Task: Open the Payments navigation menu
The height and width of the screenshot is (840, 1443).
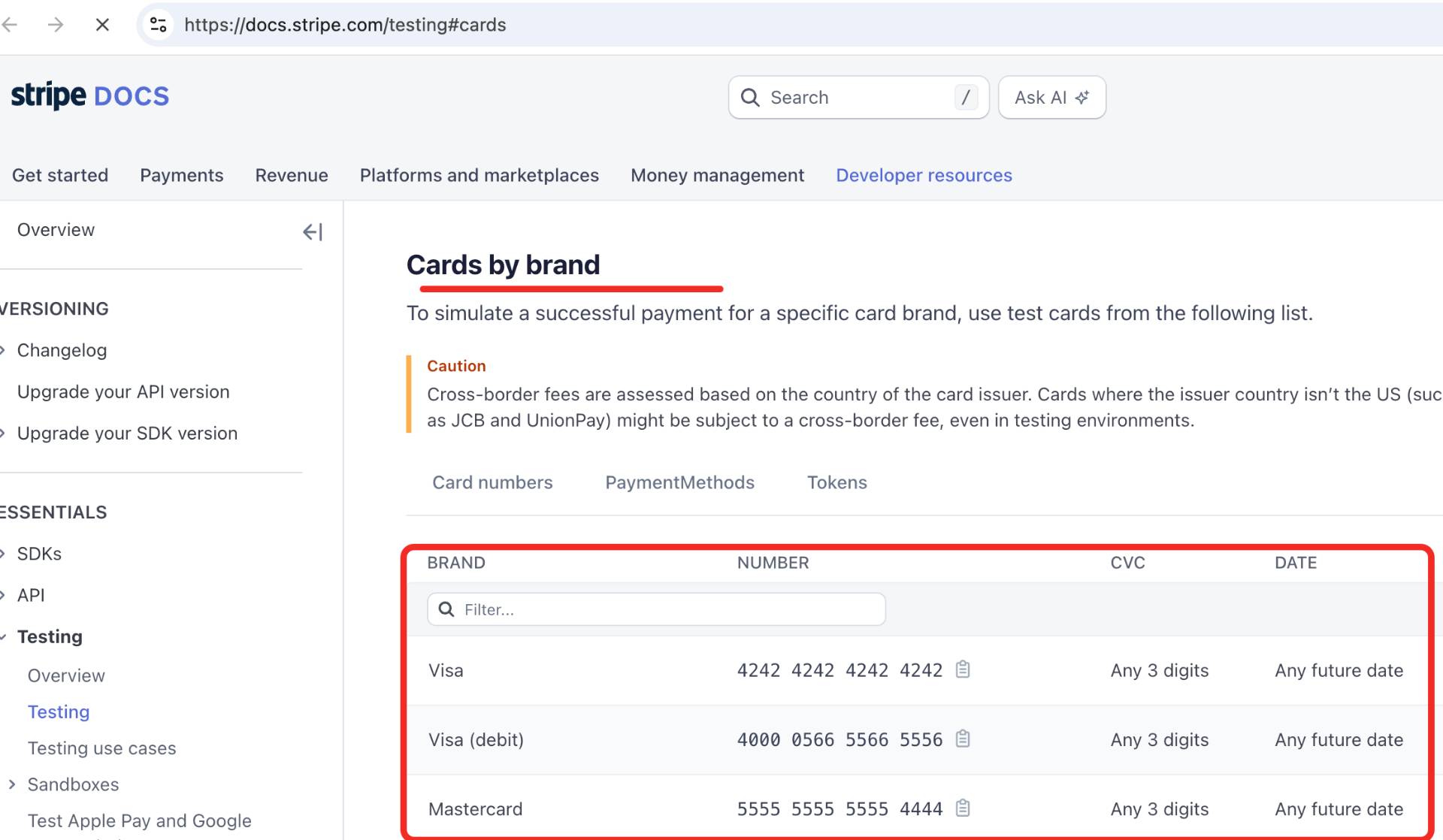Action: click(181, 175)
